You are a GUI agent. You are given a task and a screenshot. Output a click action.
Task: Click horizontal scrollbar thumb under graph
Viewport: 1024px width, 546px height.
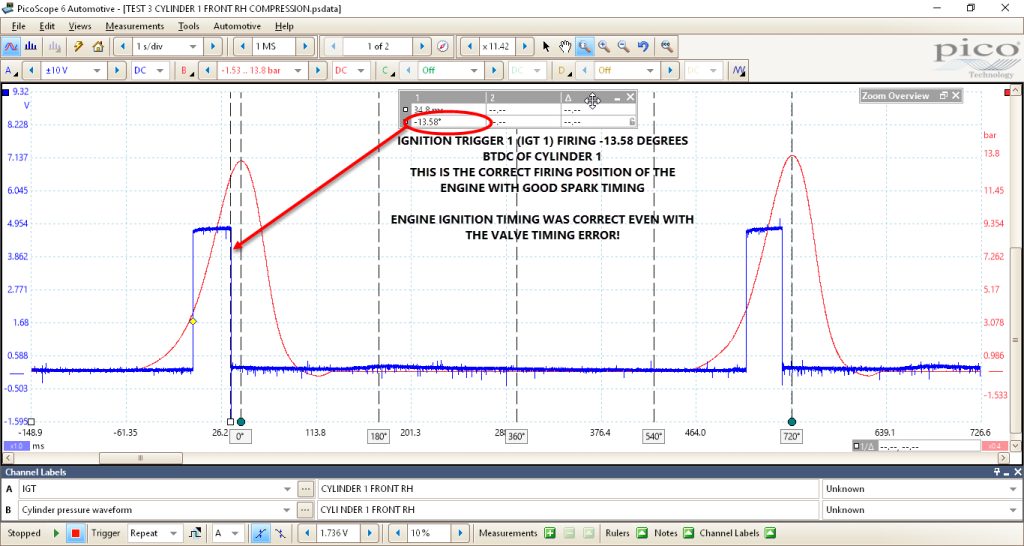(140, 458)
